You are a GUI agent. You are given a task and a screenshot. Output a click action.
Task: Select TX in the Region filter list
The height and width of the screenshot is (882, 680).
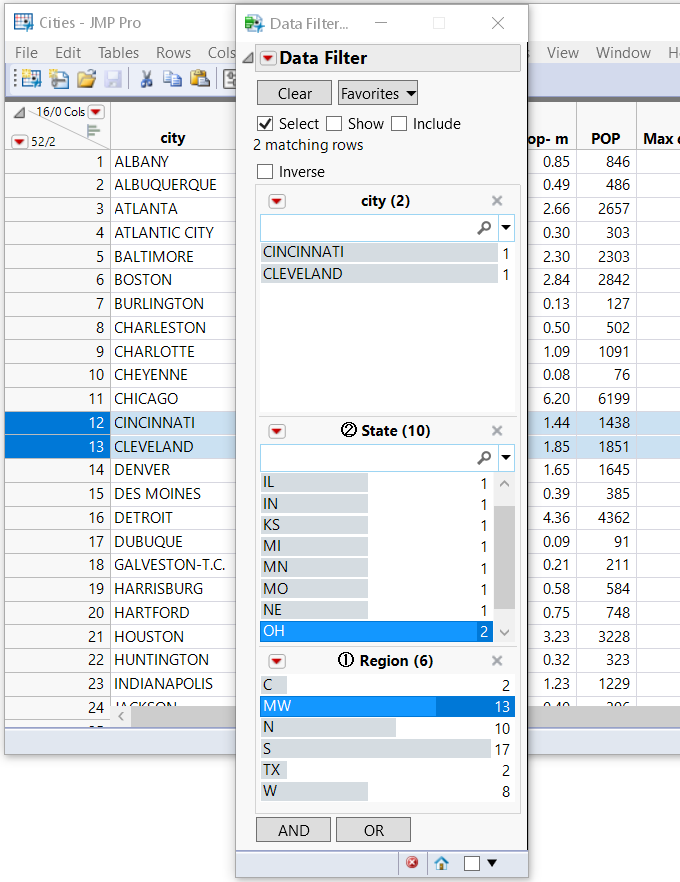tap(387, 770)
